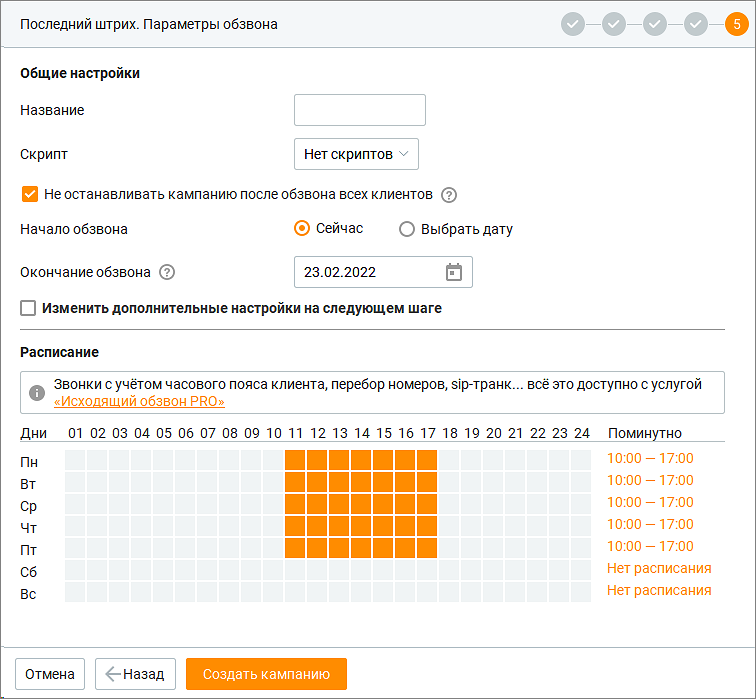
Task: Enable Sunday hour 20 schedule cell
Action: [493, 592]
